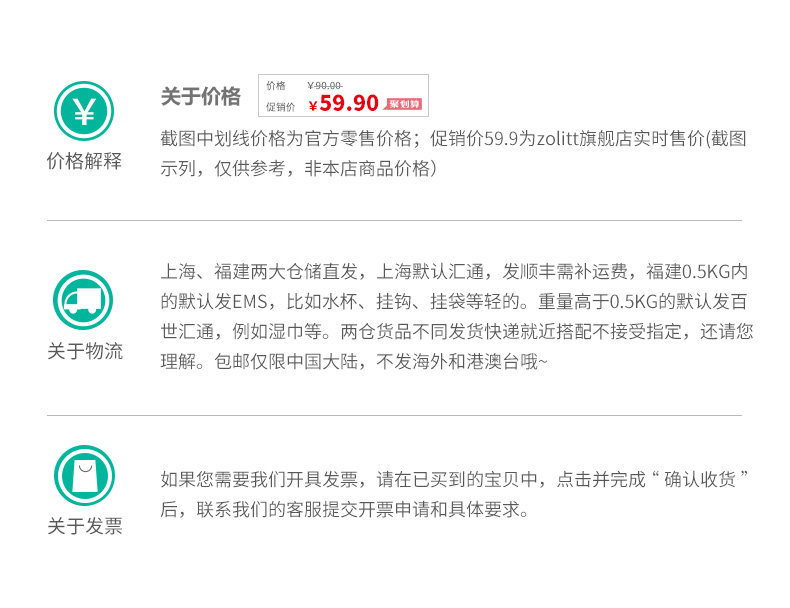The height and width of the screenshot is (608, 790).
Task: Click the crossed-out ¥90.00 price
Action: point(324,86)
